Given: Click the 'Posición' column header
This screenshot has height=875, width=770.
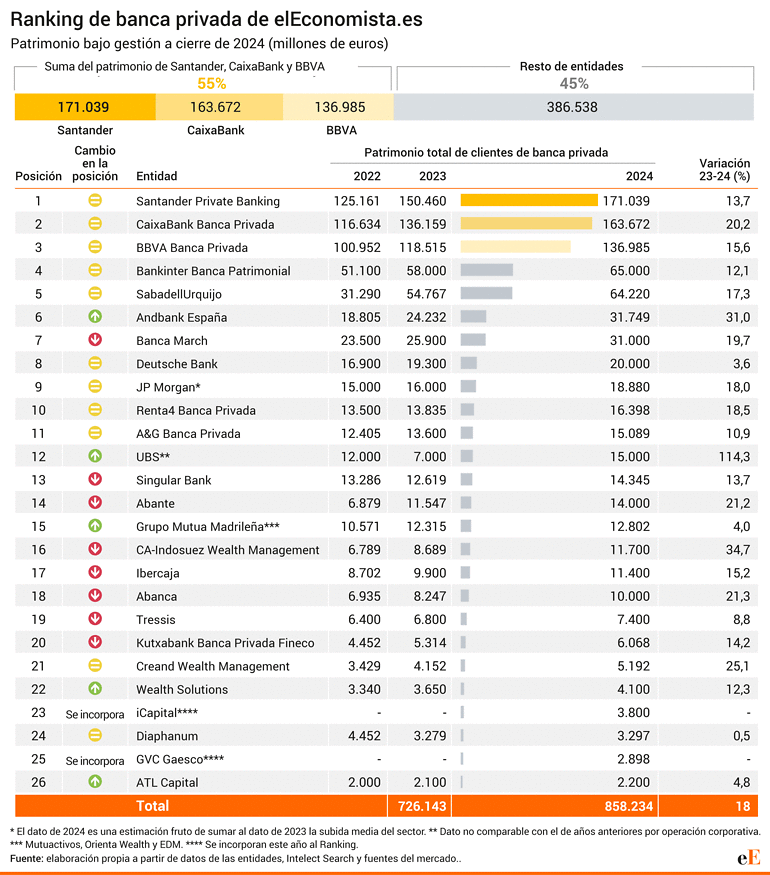Looking at the screenshot, I should tap(38, 176).
